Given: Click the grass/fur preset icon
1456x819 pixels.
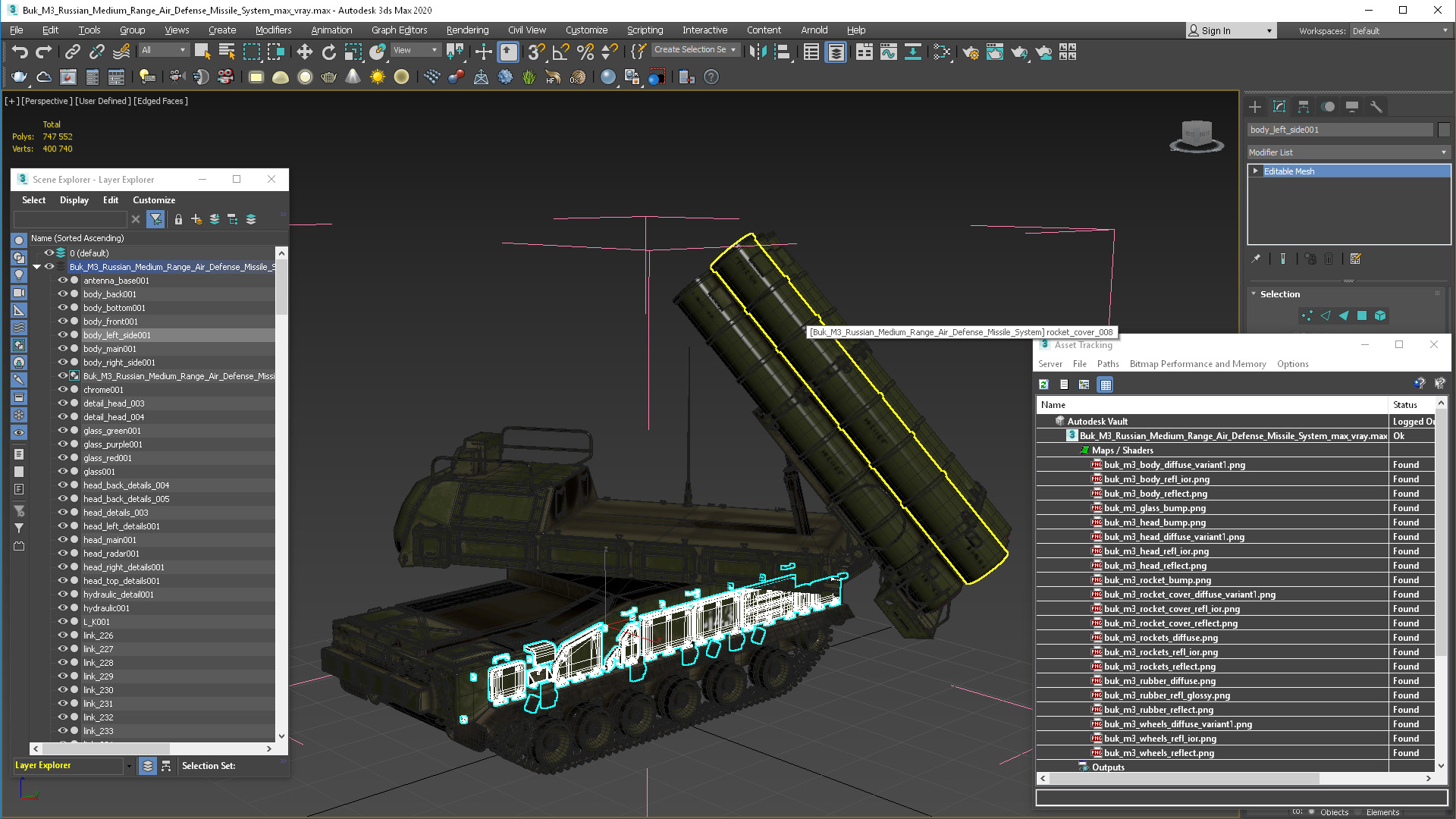Looking at the screenshot, I should 529,77.
